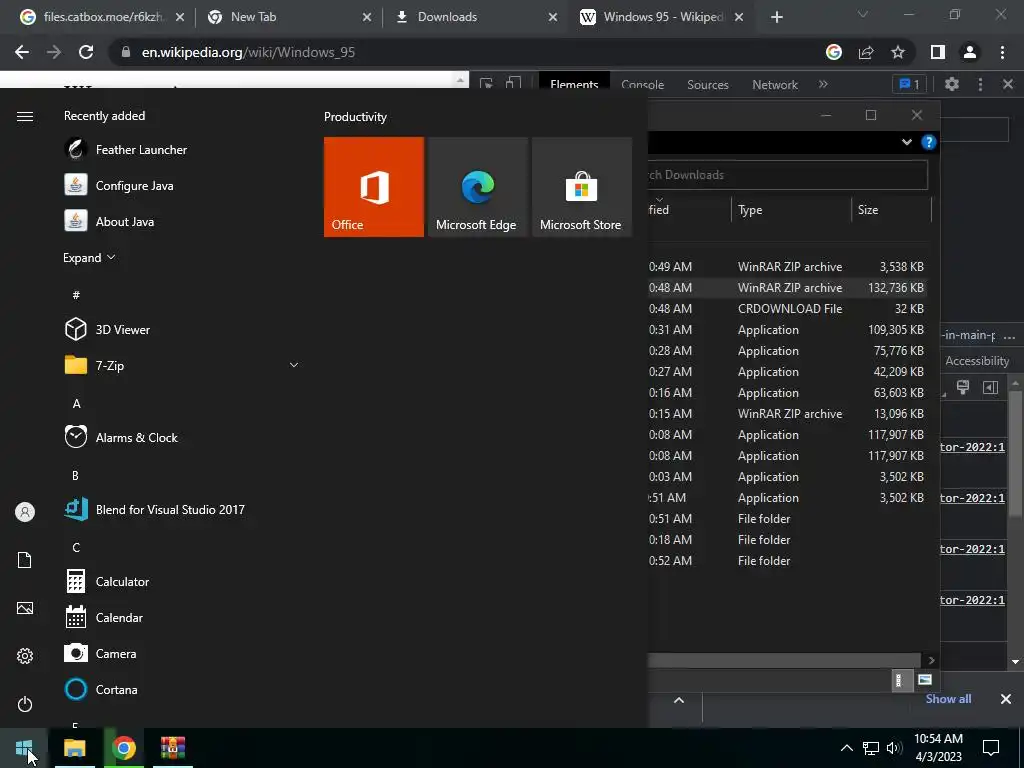The image size is (1024, 768).
Task: Open the Office tile
Action: tap(374, 187)
